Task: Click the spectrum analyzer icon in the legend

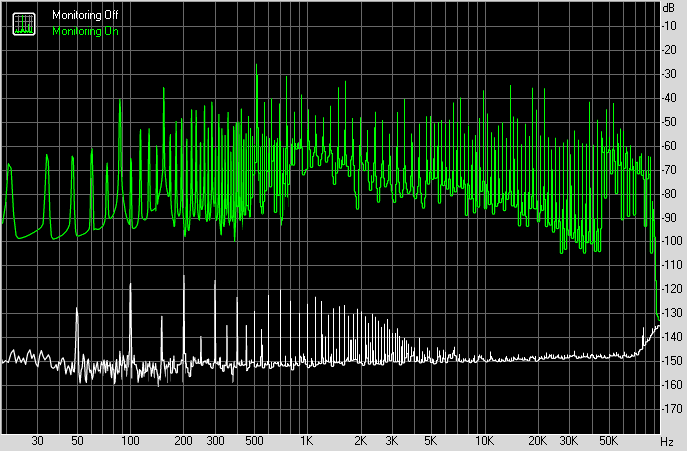Action: click(x=24, y=24)
